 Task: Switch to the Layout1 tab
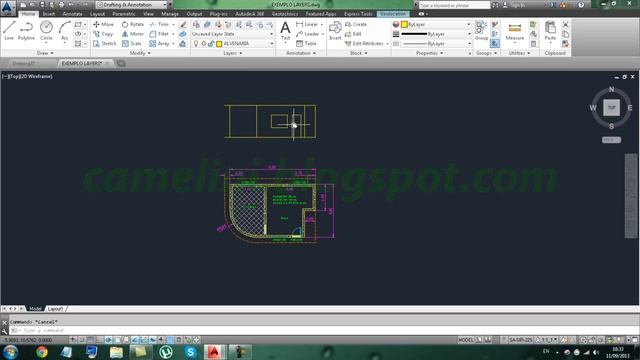[x=56, y=309]
